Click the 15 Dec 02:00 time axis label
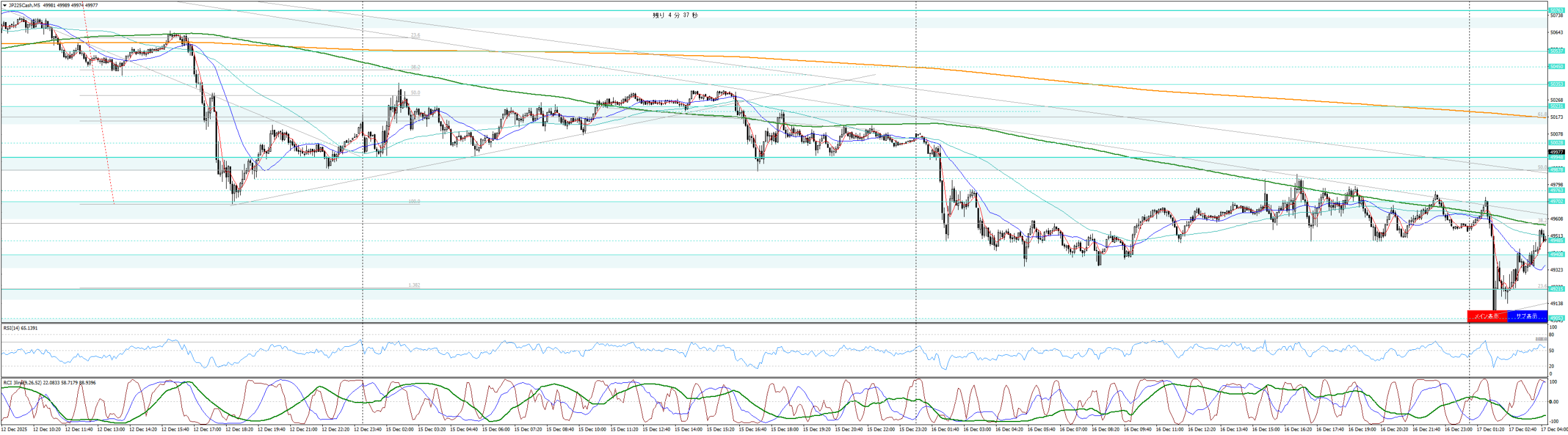The width and height of the screenshot is (1568, 435). point(399,429)
